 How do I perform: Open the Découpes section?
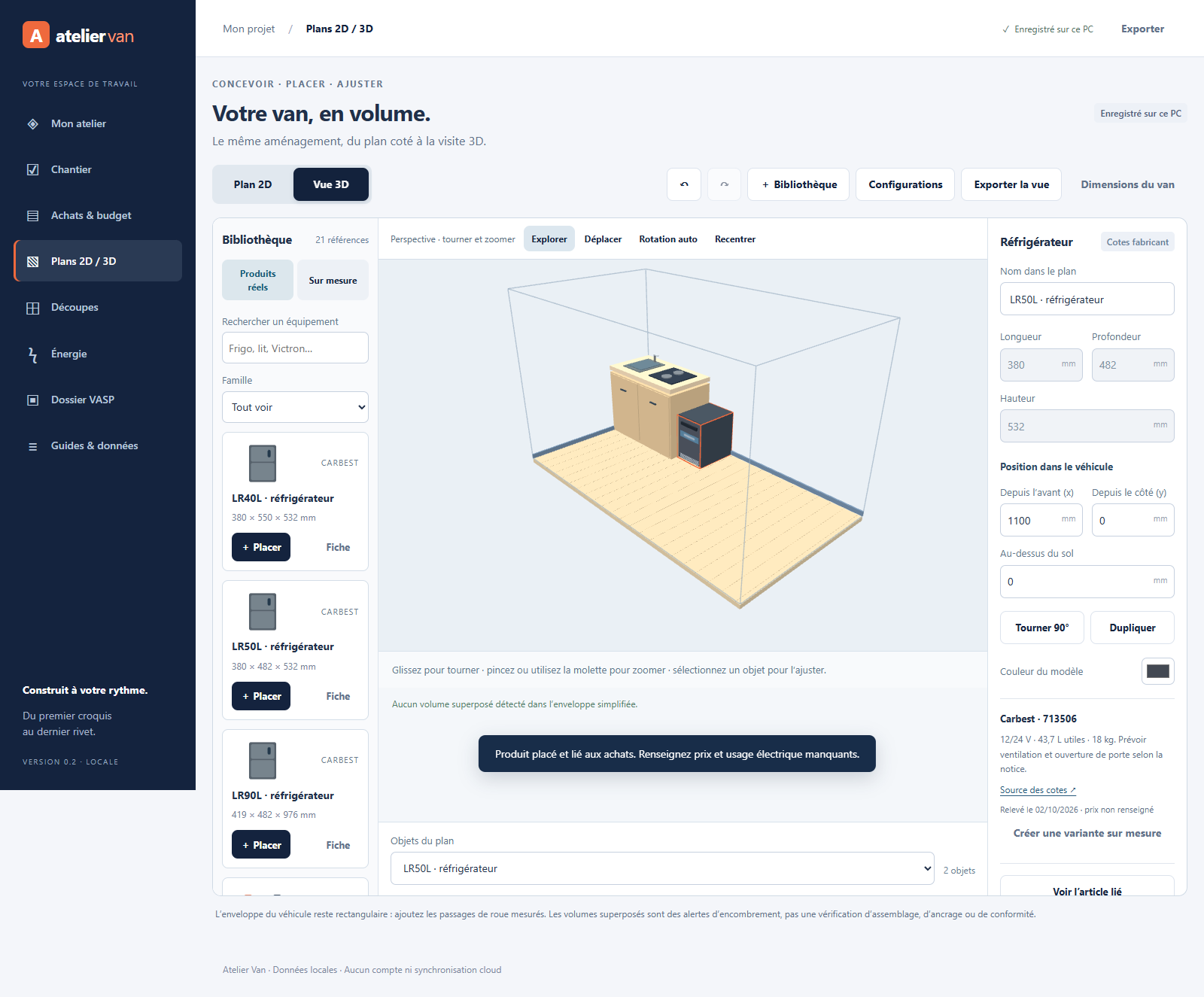[98, 307]
